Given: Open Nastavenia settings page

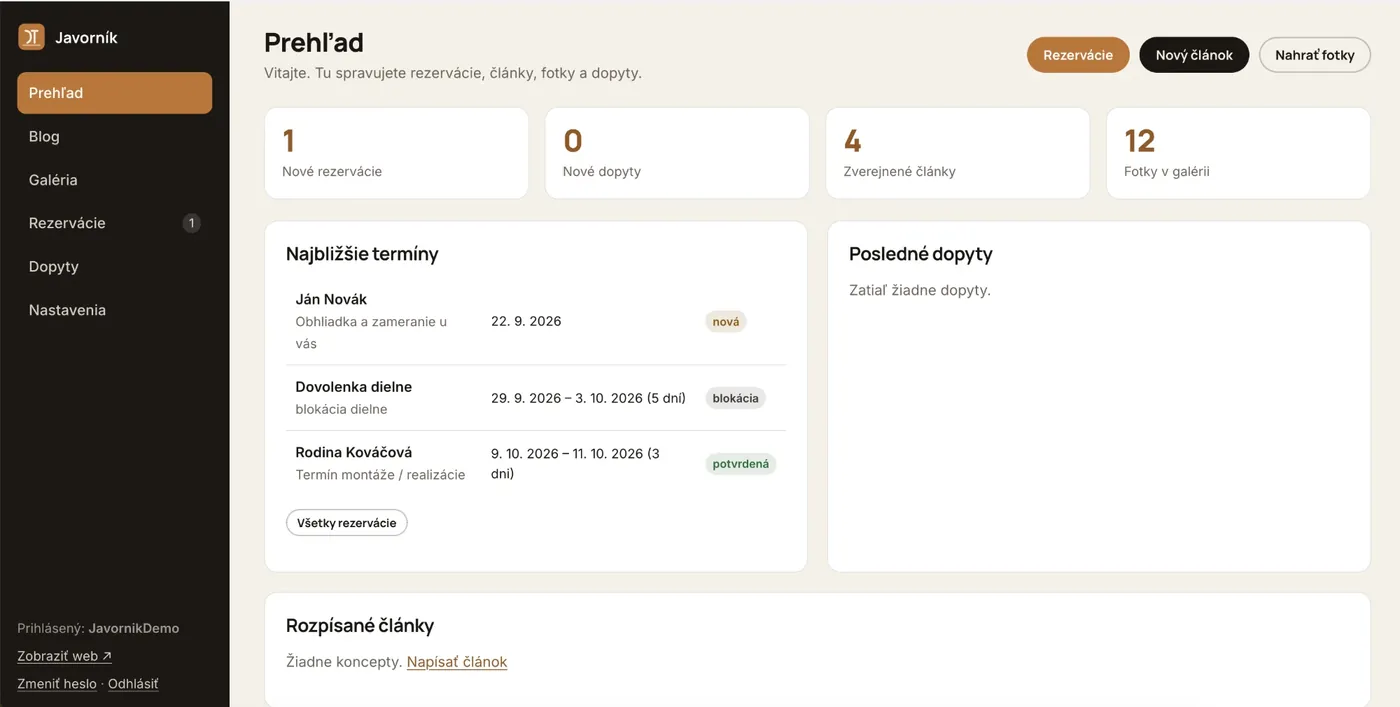Looking at the screenshot, I should click(114, 310).
